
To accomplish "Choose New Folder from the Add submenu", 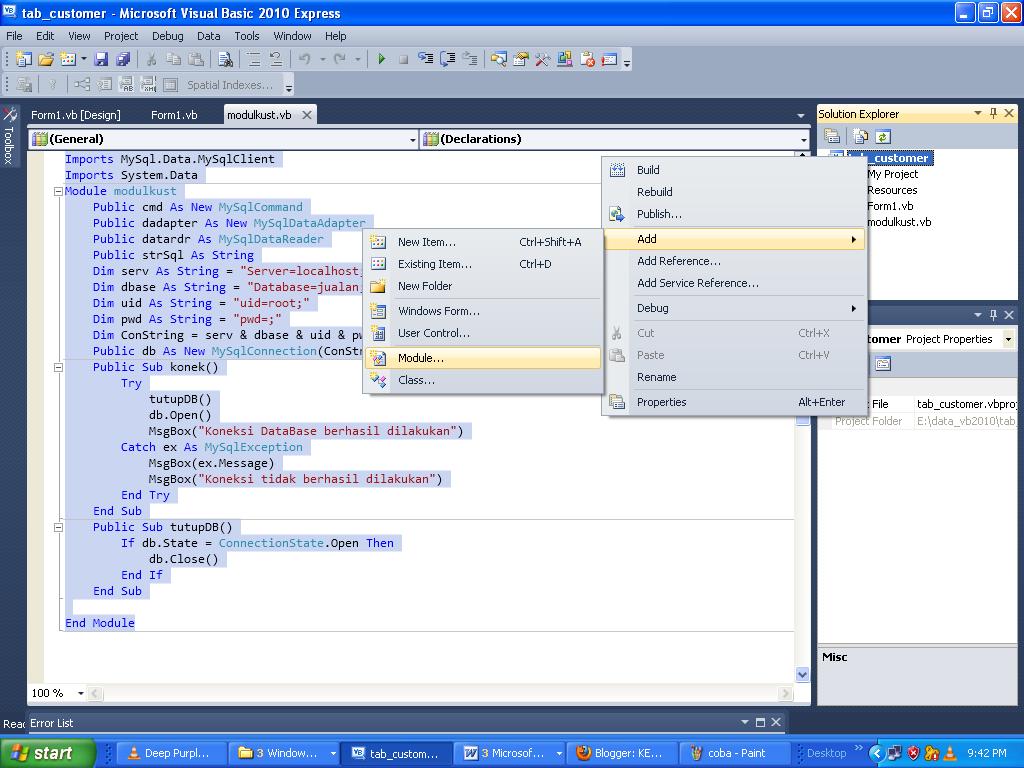I will [x=483, y=286].
